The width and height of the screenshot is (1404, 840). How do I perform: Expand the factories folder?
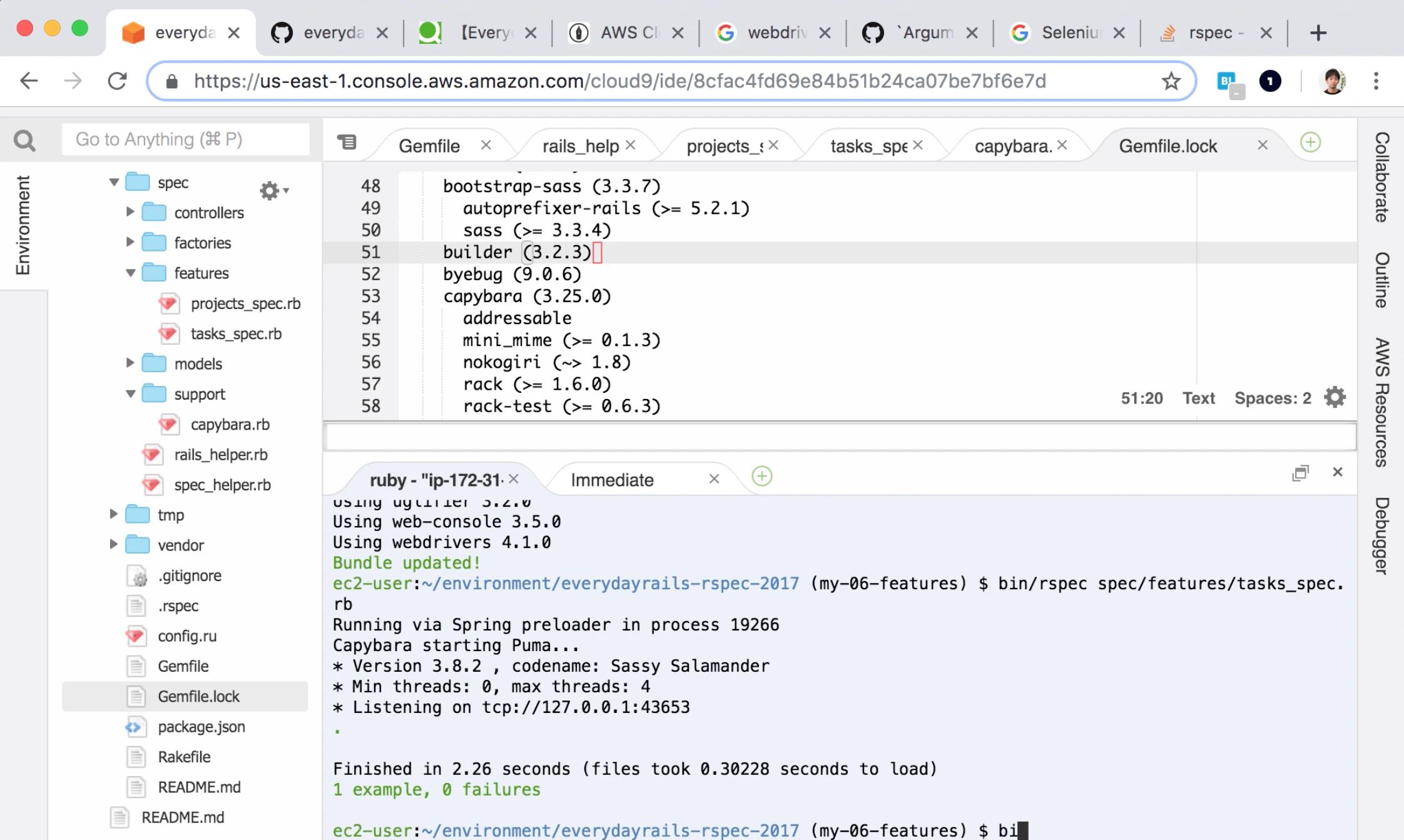pos(130,242)
